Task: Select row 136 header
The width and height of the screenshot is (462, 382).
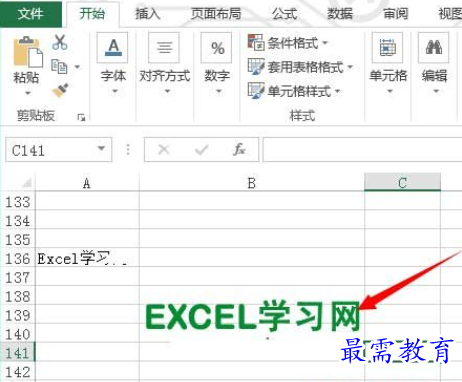Action: point(18,258)
